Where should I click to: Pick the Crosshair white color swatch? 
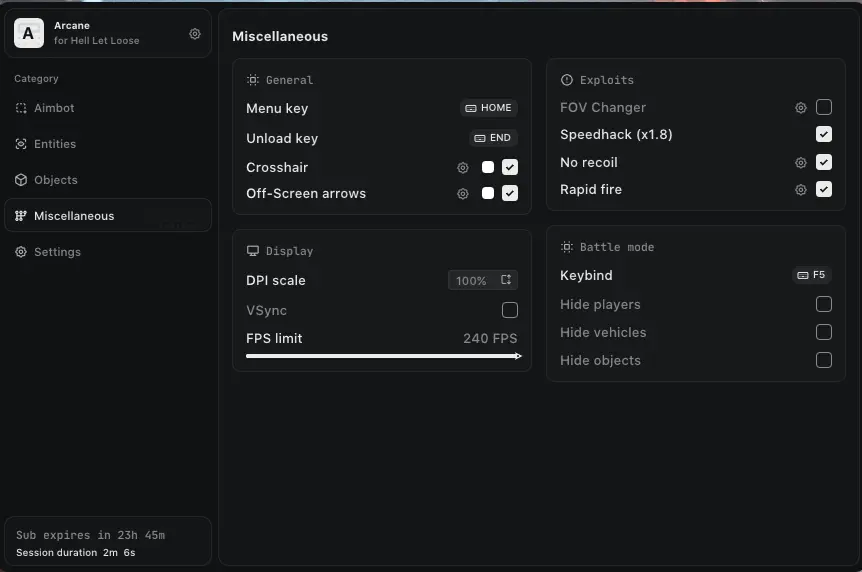[488, 168]
